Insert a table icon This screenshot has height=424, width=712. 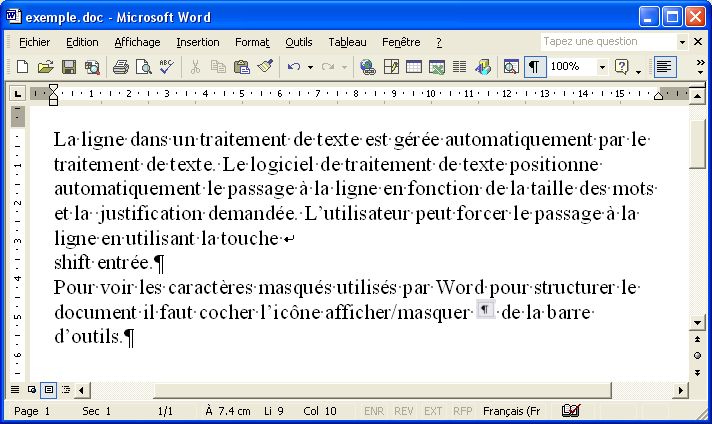(414, 67)
